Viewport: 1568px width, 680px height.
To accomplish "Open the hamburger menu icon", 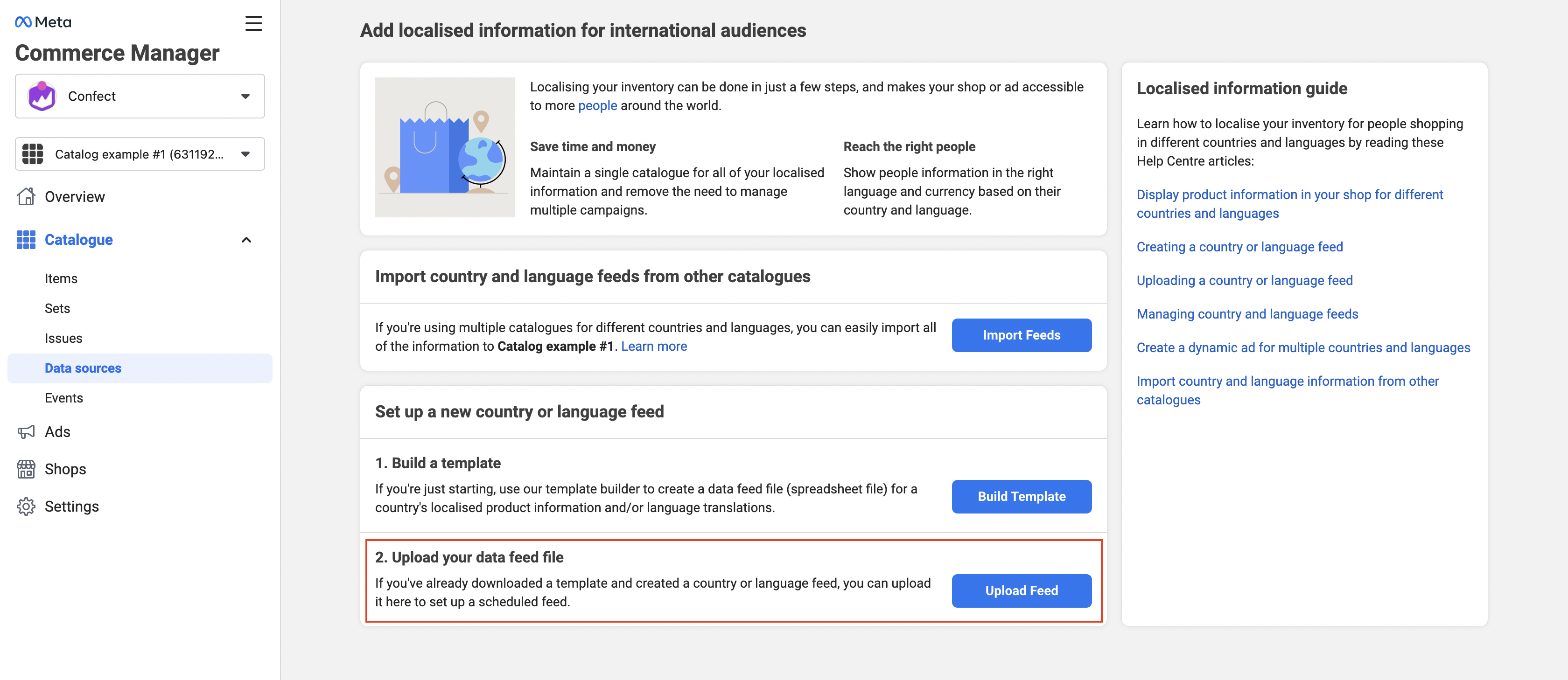I will pos(253,23).
